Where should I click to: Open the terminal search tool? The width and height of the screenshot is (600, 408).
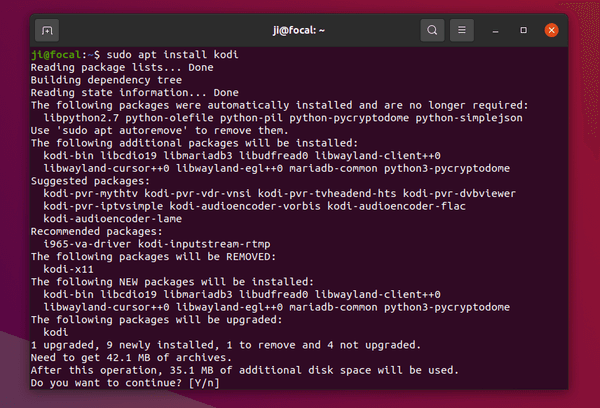[x=432, y=30]
